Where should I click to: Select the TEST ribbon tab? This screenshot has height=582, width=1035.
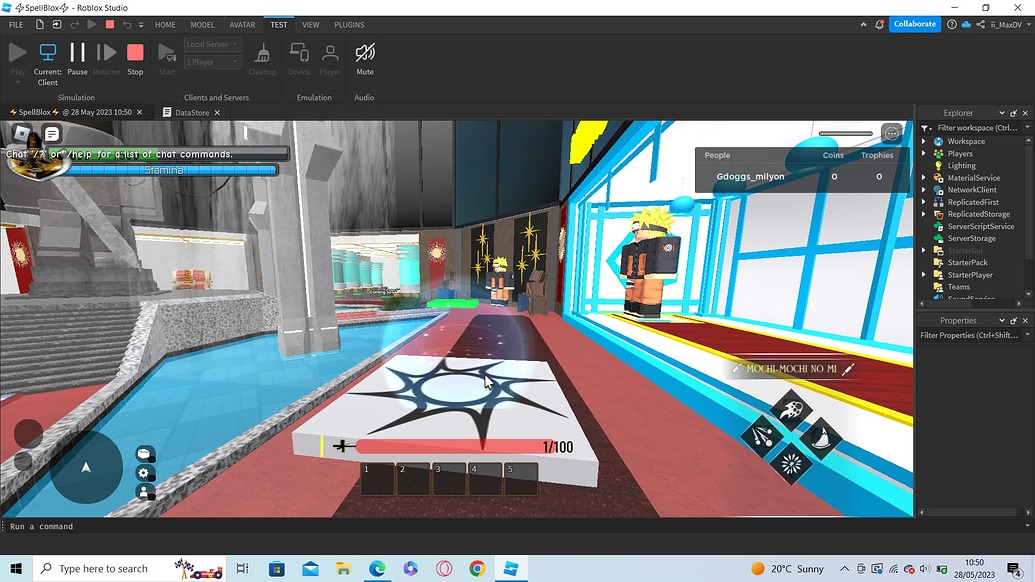click(x=279, y=24)
